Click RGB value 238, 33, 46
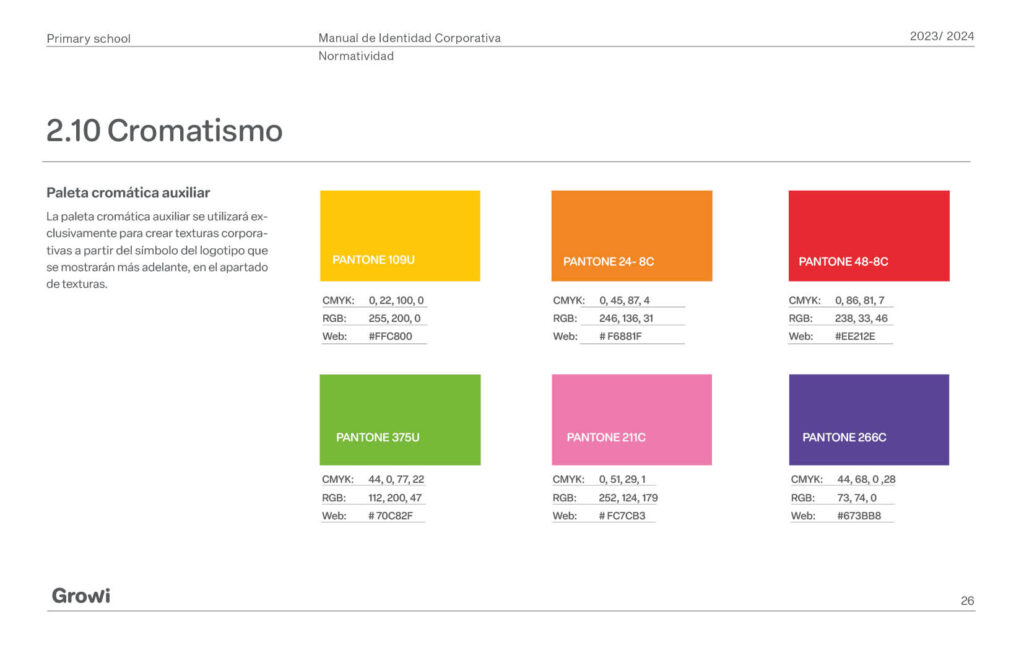 click(x=861, y=319)
